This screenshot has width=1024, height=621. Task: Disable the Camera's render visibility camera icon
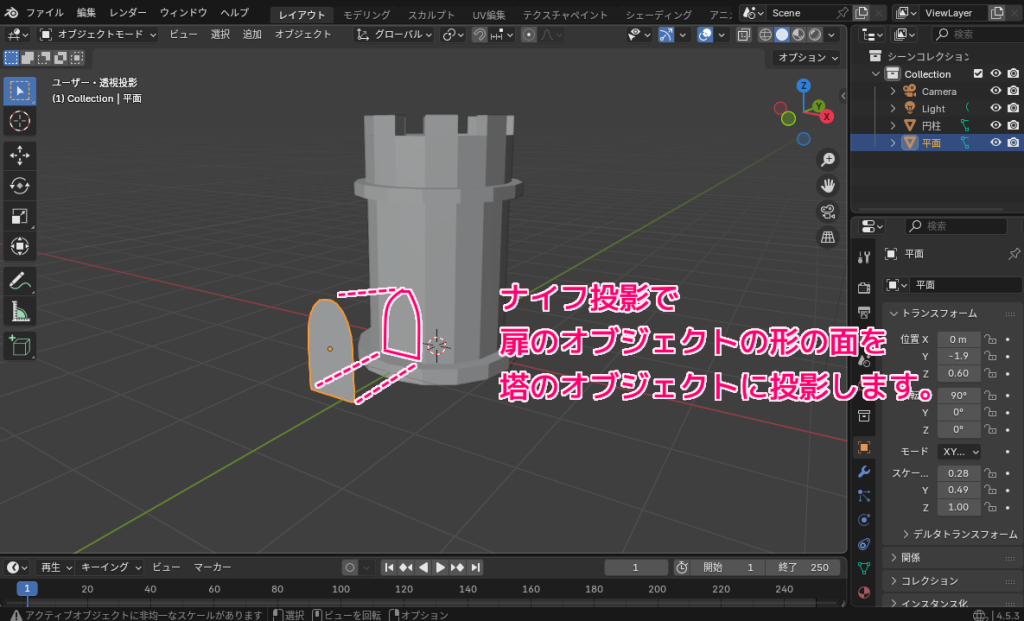tap(1013, 91)
